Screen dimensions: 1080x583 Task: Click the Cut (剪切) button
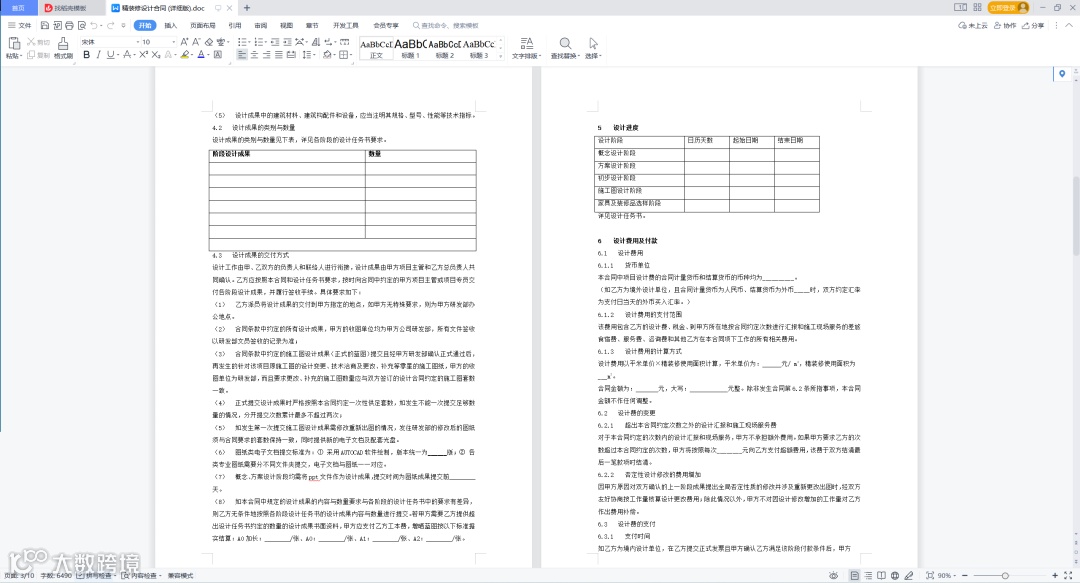(x=39, y=42)
